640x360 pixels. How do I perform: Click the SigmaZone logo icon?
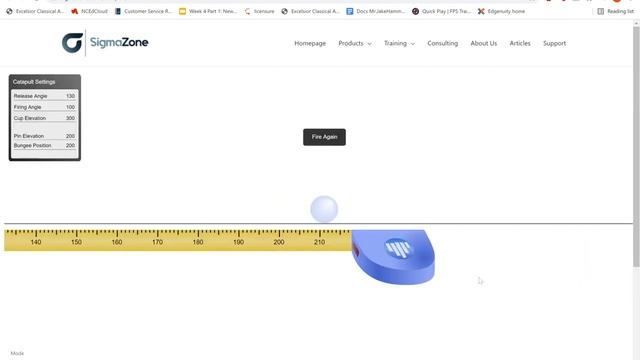[x=73, y=43]
